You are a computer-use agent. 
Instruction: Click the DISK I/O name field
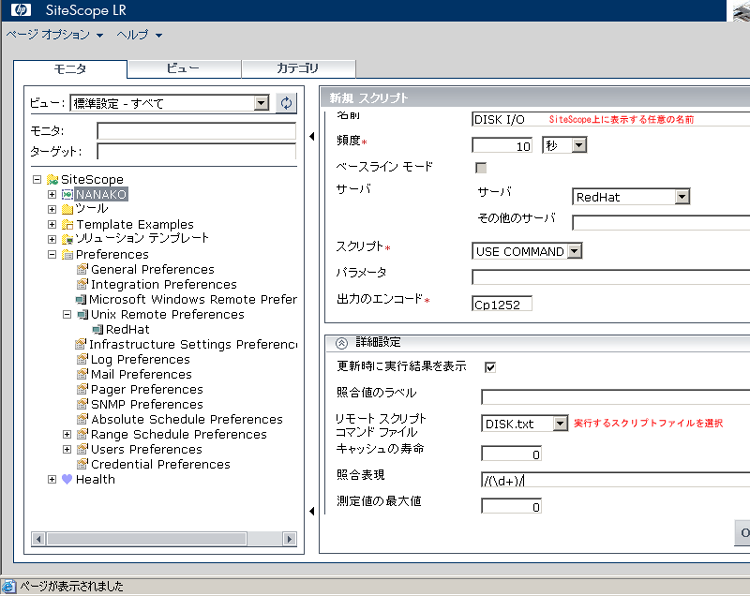[x=611, y=119]
